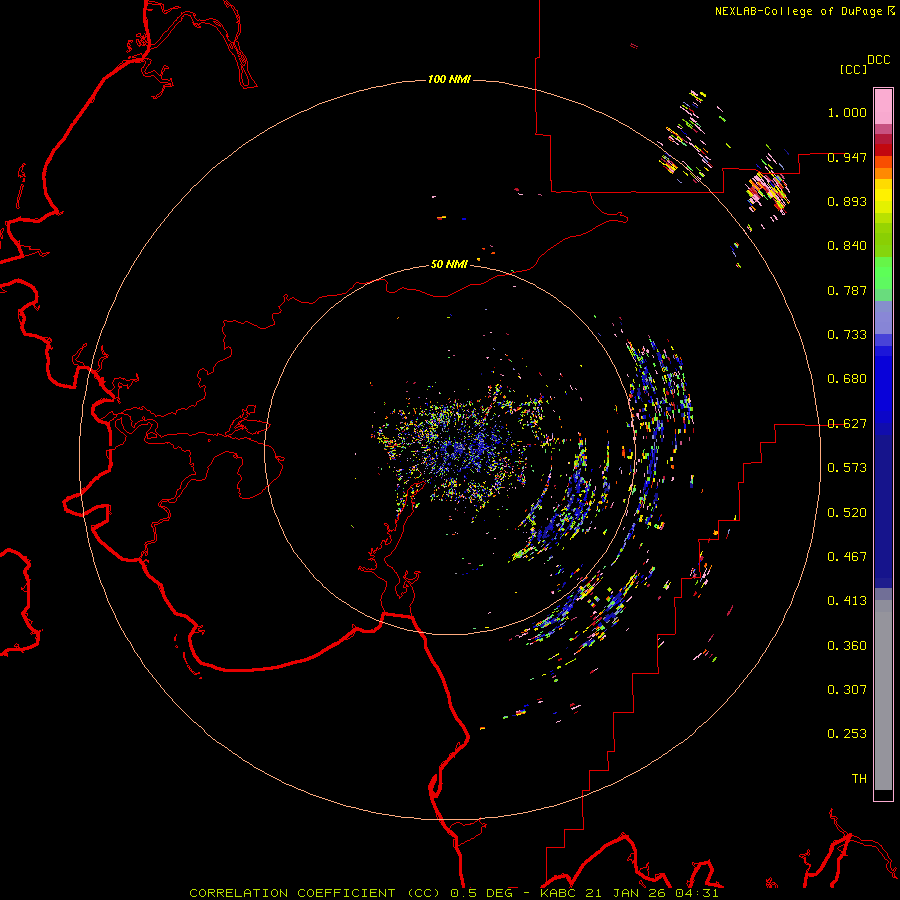
Task: Click the CORRELATION COEFFICIENT (CC) caption text
Action: click(315, 893)
